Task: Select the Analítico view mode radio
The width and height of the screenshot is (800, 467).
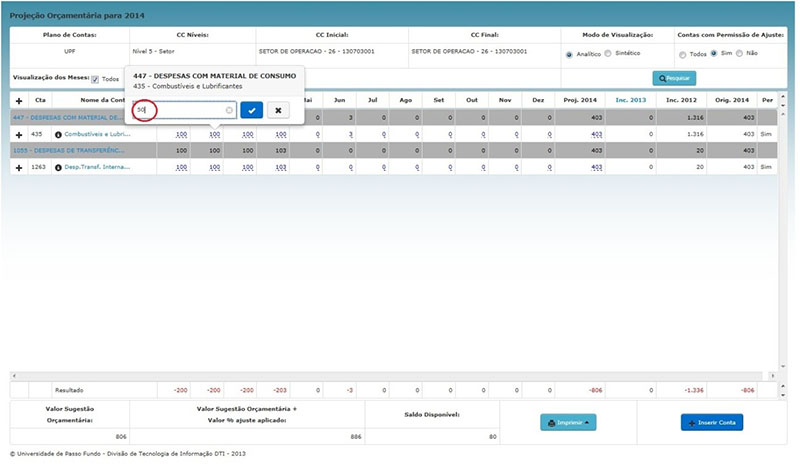Action: pos(569,55)
